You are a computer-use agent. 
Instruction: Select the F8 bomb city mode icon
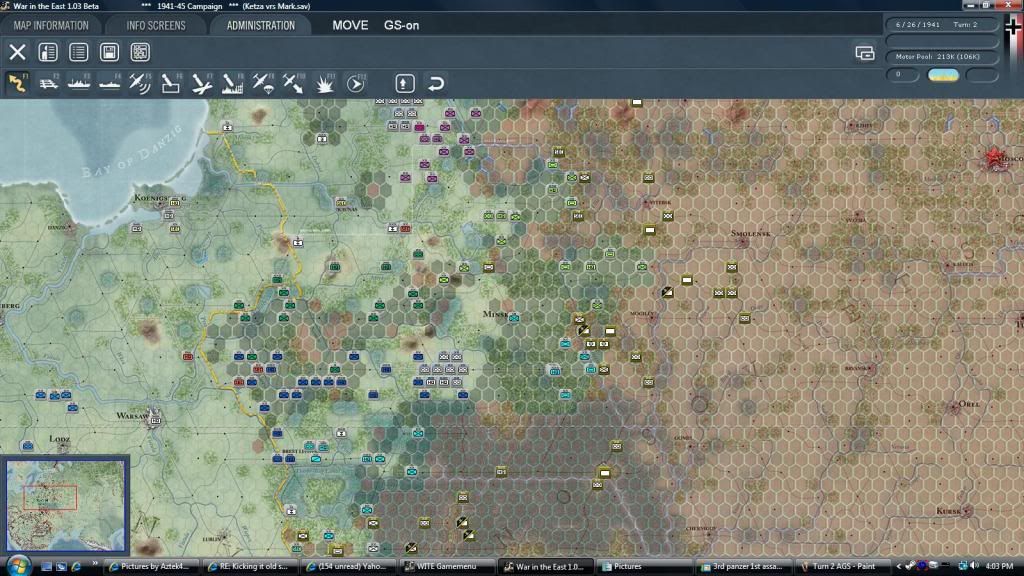point(232,84)
